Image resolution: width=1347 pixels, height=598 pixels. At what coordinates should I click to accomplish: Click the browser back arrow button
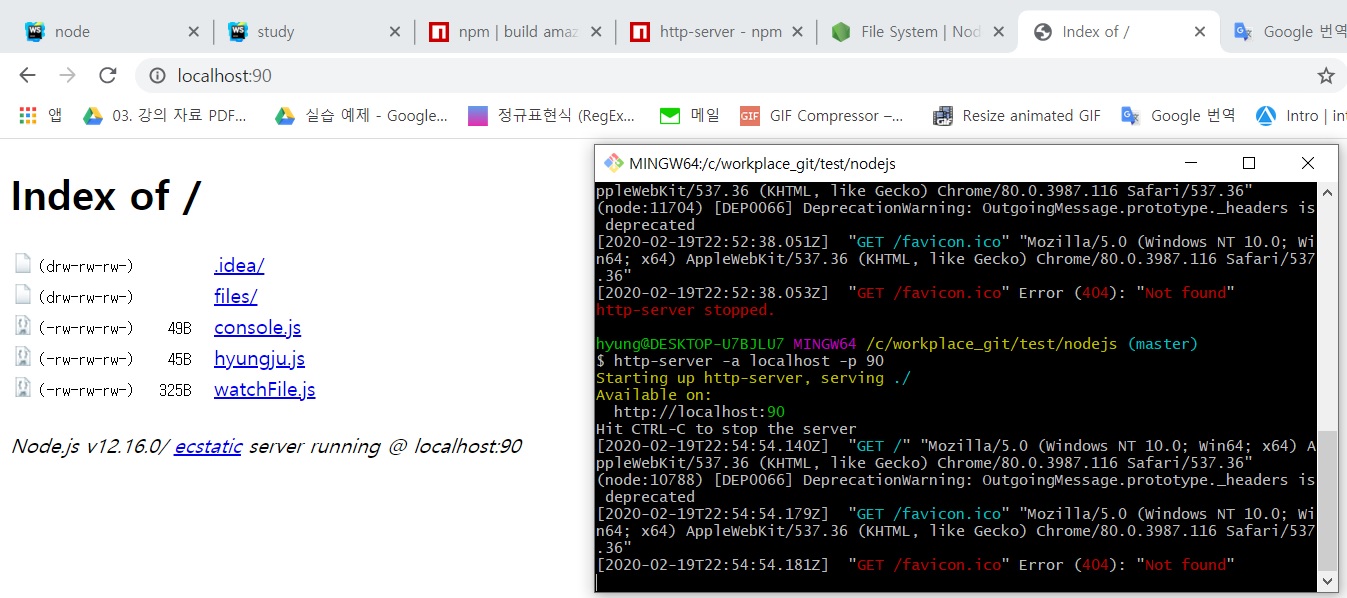(x=27, y=76)
